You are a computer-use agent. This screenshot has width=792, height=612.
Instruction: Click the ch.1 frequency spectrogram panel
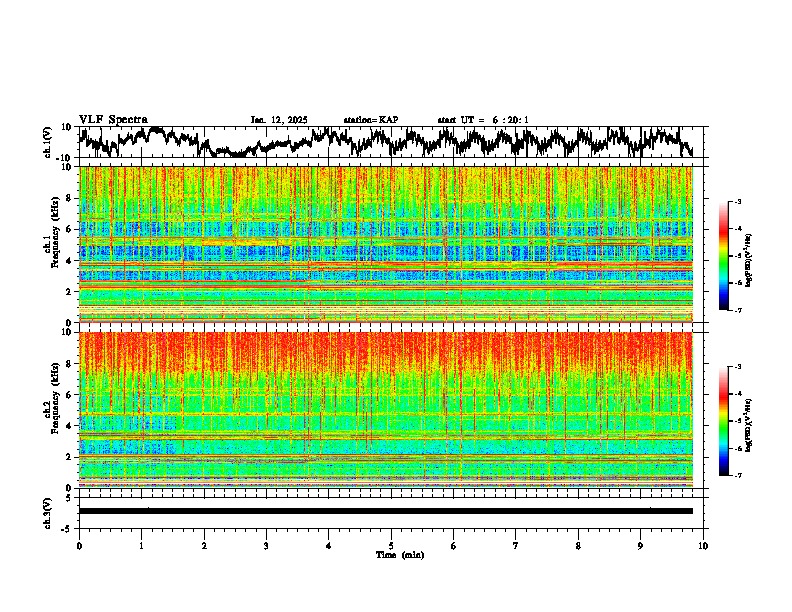tap(386, 244)
